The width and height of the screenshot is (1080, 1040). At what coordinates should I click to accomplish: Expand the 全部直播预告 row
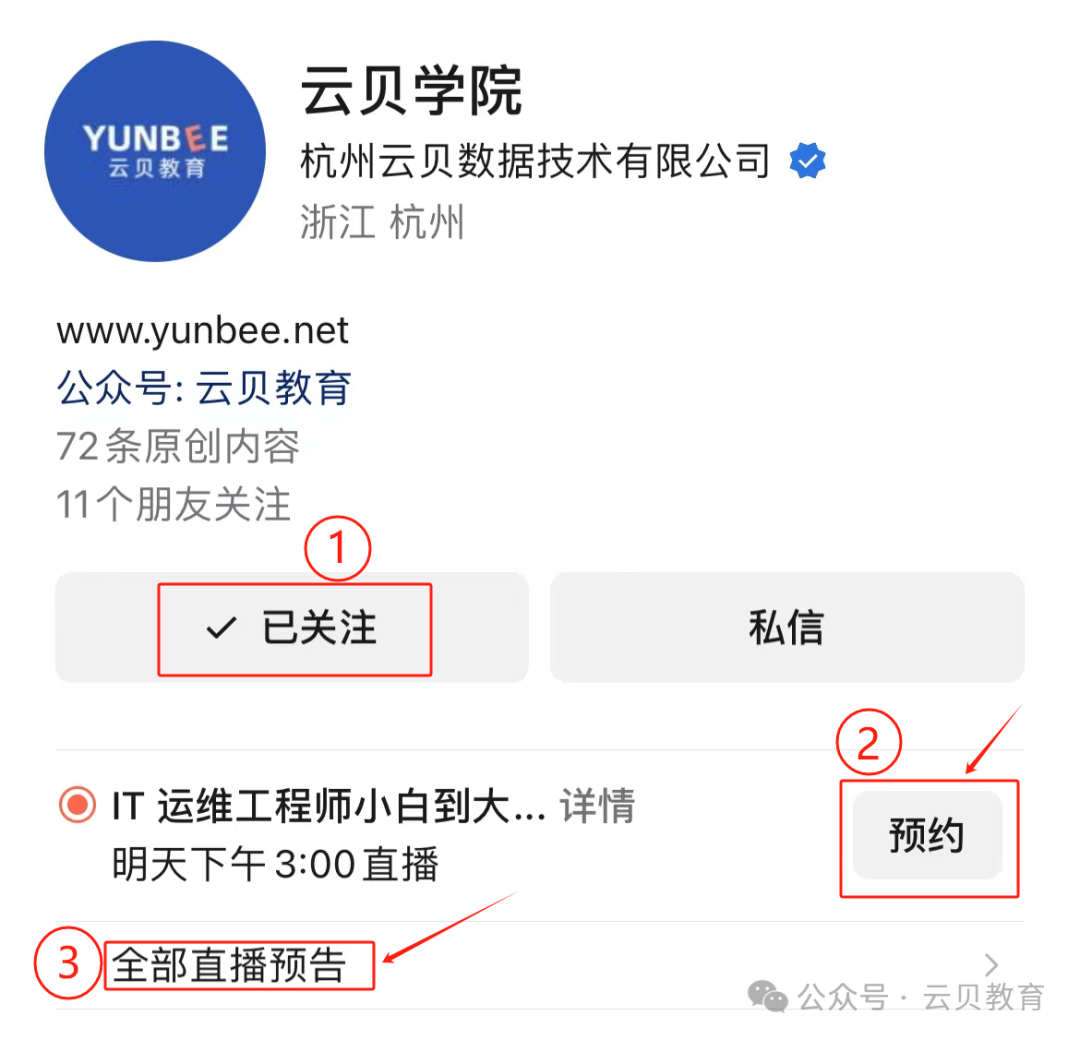point(540,965)
